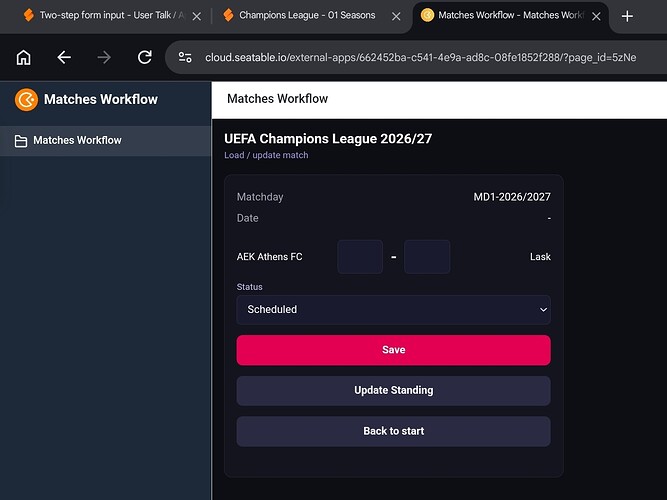
Task: Click the Update Standing button
Action: [x=393, y=391]
